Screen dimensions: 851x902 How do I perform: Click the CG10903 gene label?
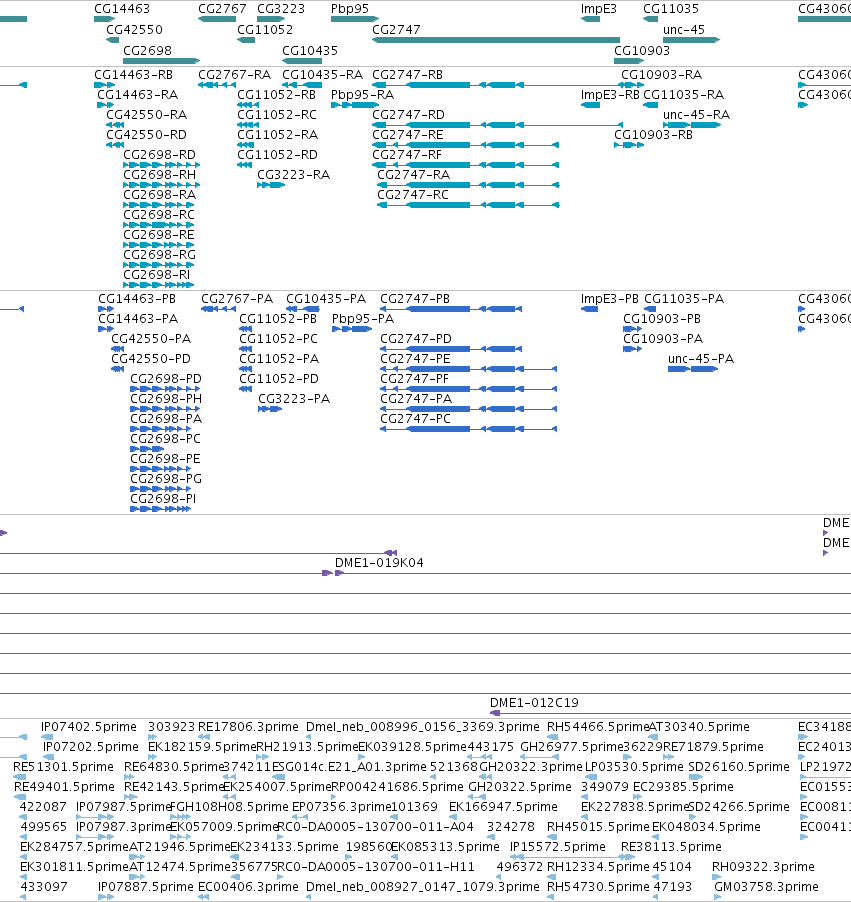click(642, 51)
